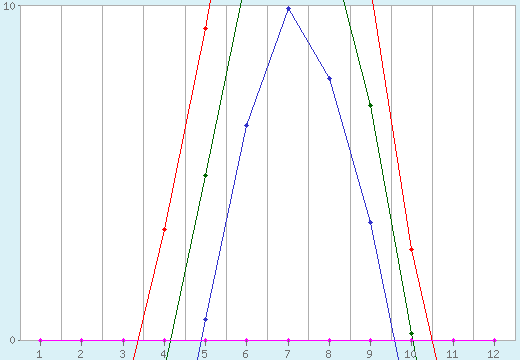Click the green marker at x=10

click(411, 333)
